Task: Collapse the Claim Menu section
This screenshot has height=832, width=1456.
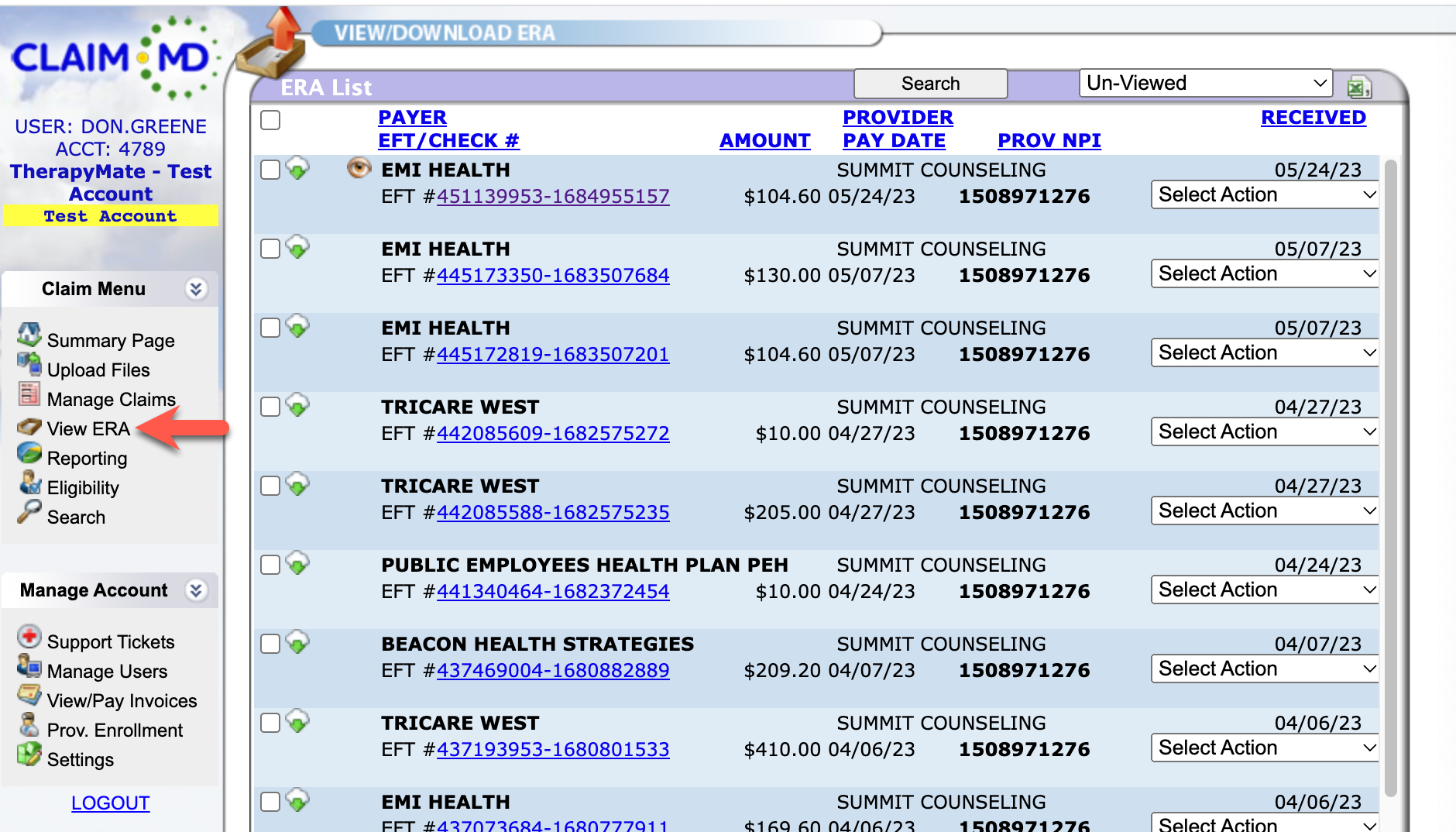Action: tap(197, 289)
